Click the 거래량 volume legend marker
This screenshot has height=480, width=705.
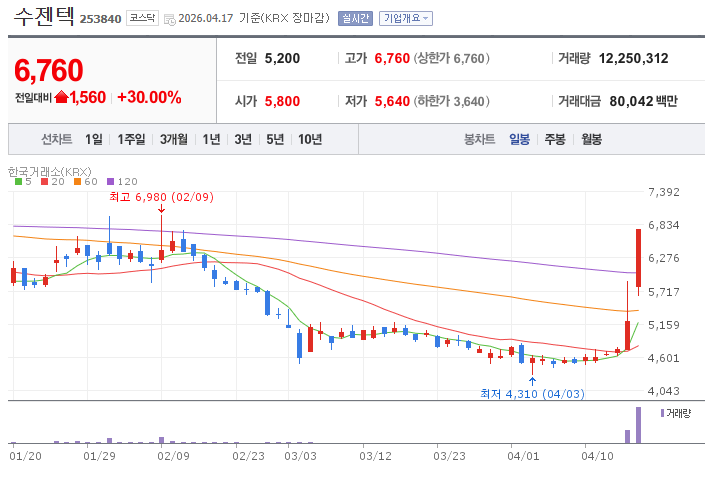pyautogui.click(x=662, y=412)
